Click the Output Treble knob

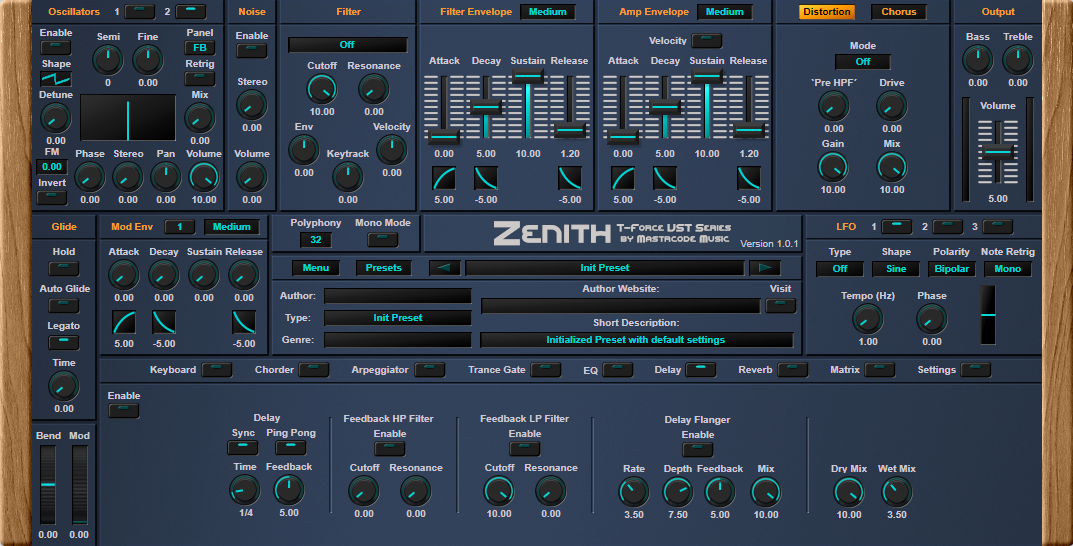(x=1018, y=60)
